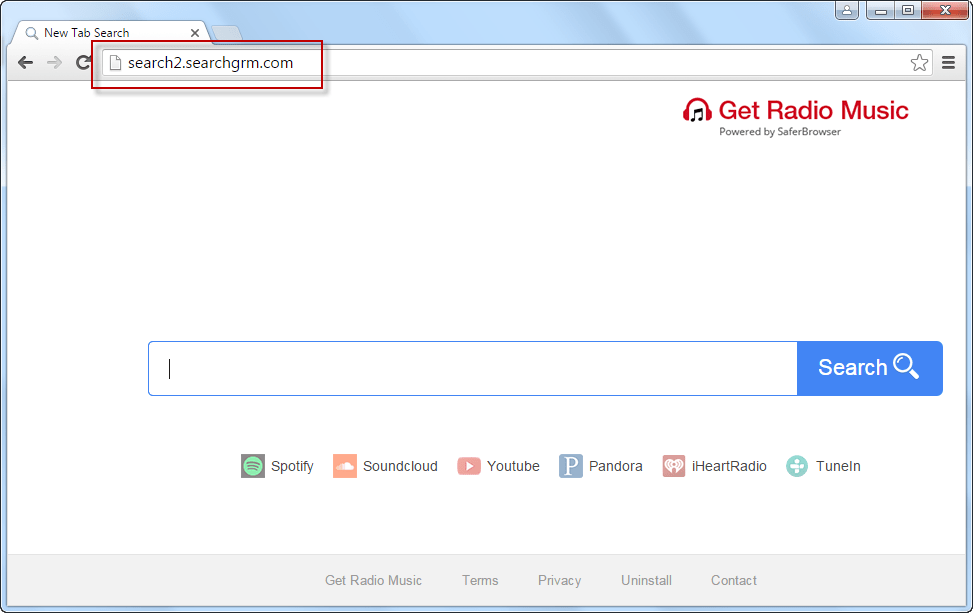Reload the current page
The image size is (973, 613).
click(x=83, y=63)
